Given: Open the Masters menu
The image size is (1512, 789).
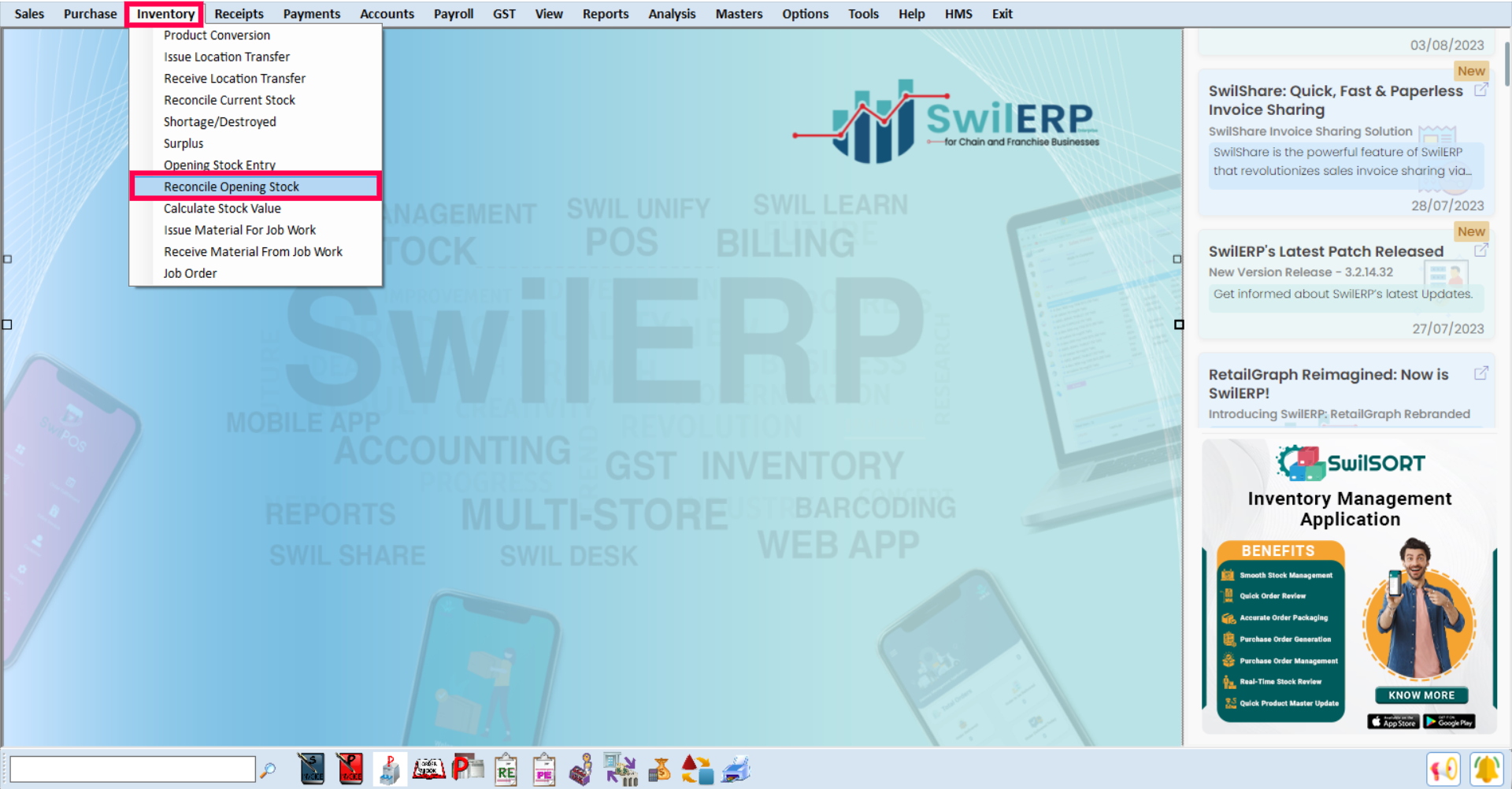Looking at the screenshot, I should (x=739, y=13).
